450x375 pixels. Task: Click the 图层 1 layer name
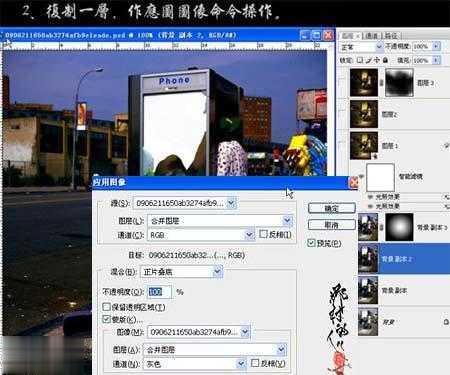(x=389, y=146)
